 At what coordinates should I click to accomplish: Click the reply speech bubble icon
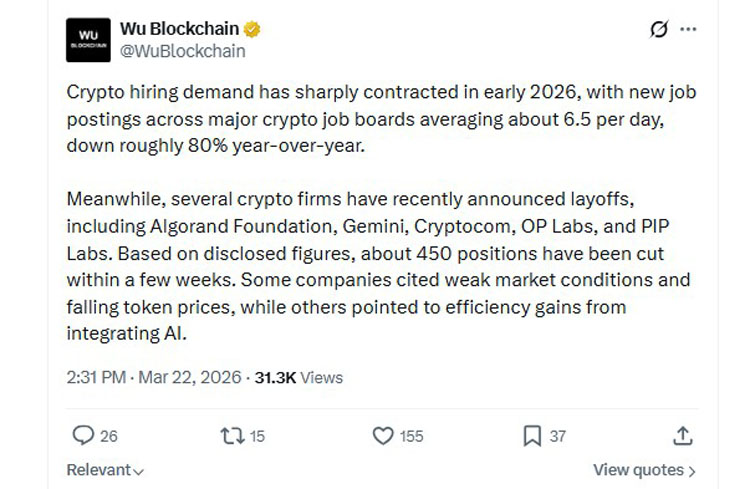[x=84, y=435]
